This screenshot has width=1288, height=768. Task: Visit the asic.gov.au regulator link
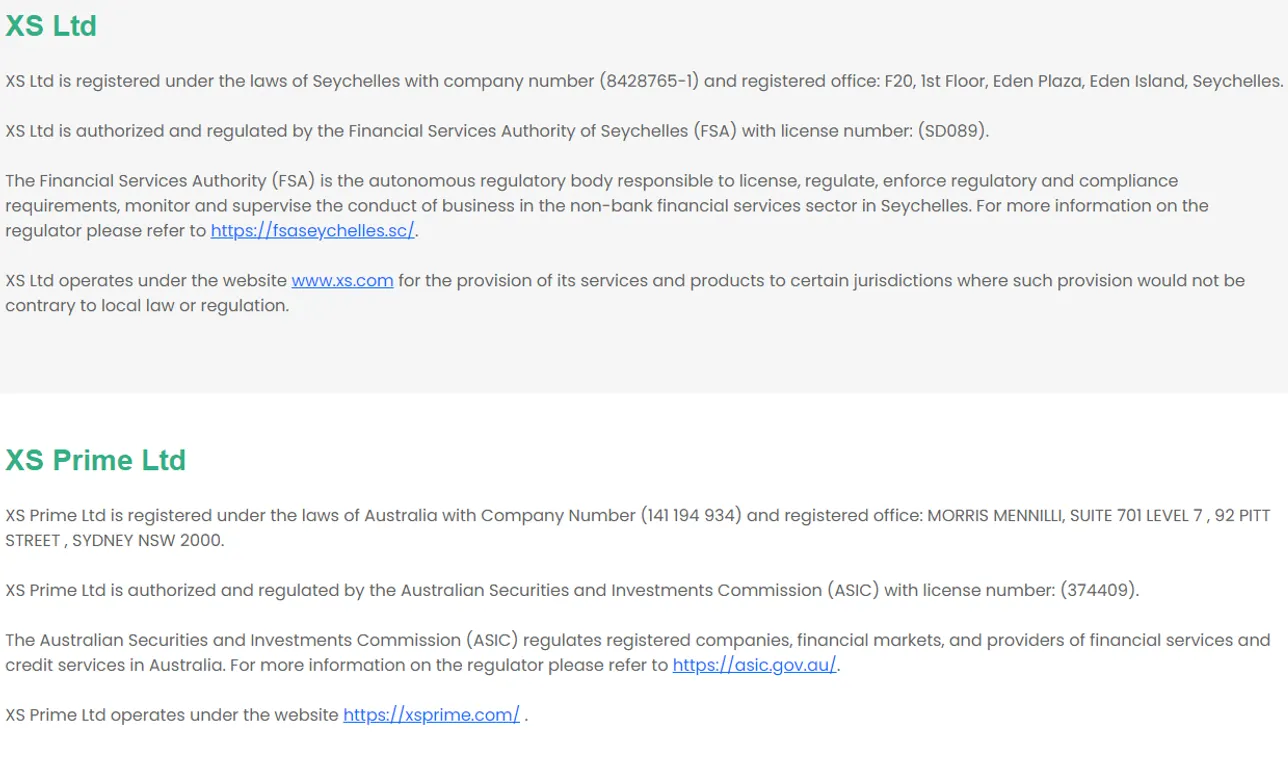[754, 665]
